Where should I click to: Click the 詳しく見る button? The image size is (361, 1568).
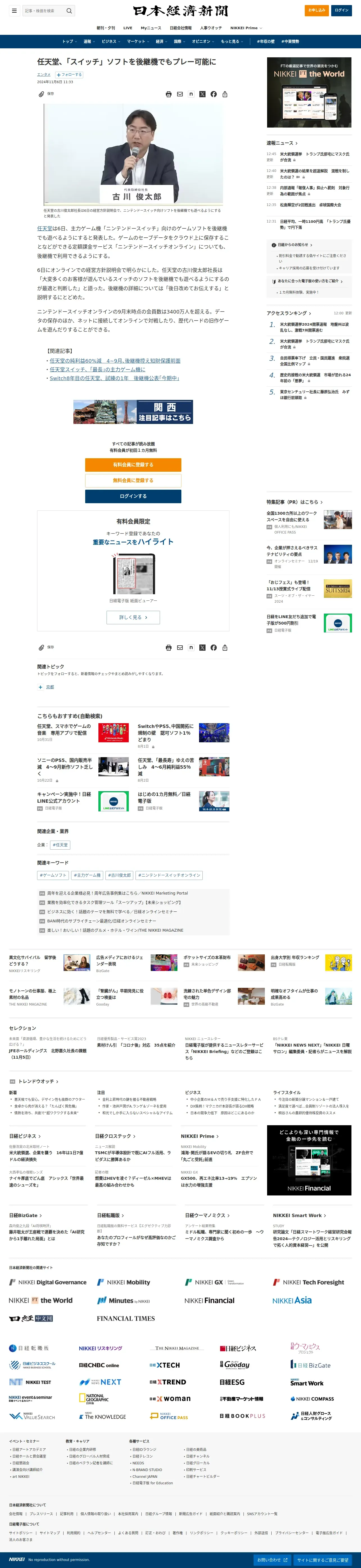[x=133, y=617]
